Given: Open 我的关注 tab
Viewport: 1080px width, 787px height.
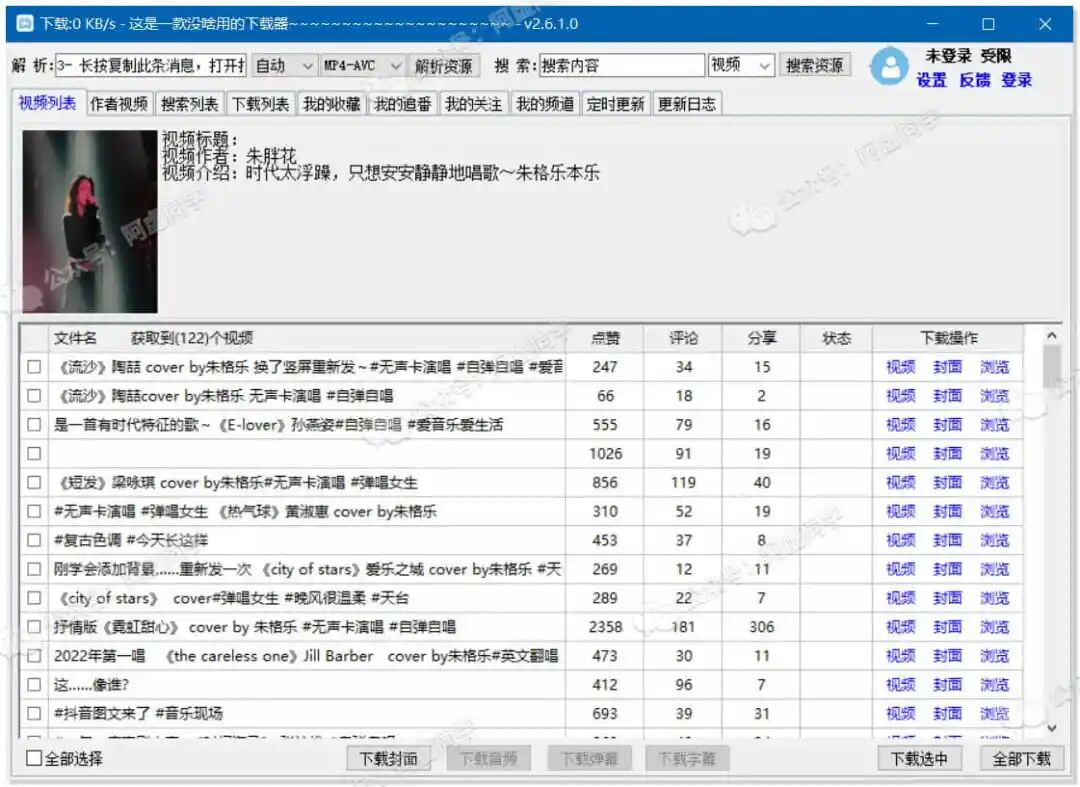Looking at the screenshot, I should [474, 104].
